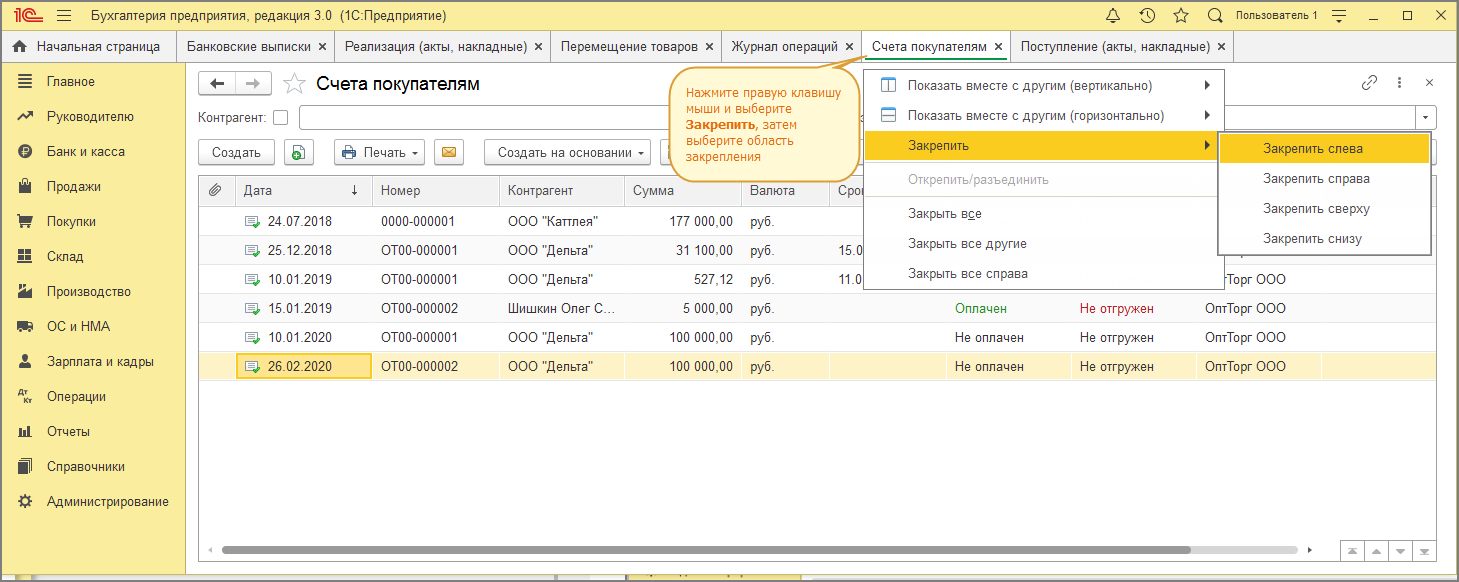Viewport: 1459px width, 582px height.
Task: Send invoice by email envelope icon
Action: [449, 152]
